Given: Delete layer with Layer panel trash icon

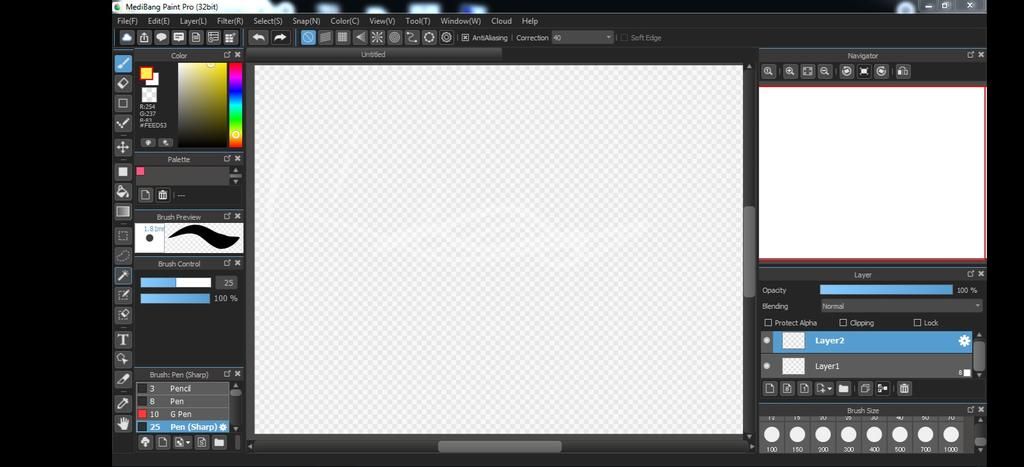Looking at the screenshot, I should tap(904, 389).
